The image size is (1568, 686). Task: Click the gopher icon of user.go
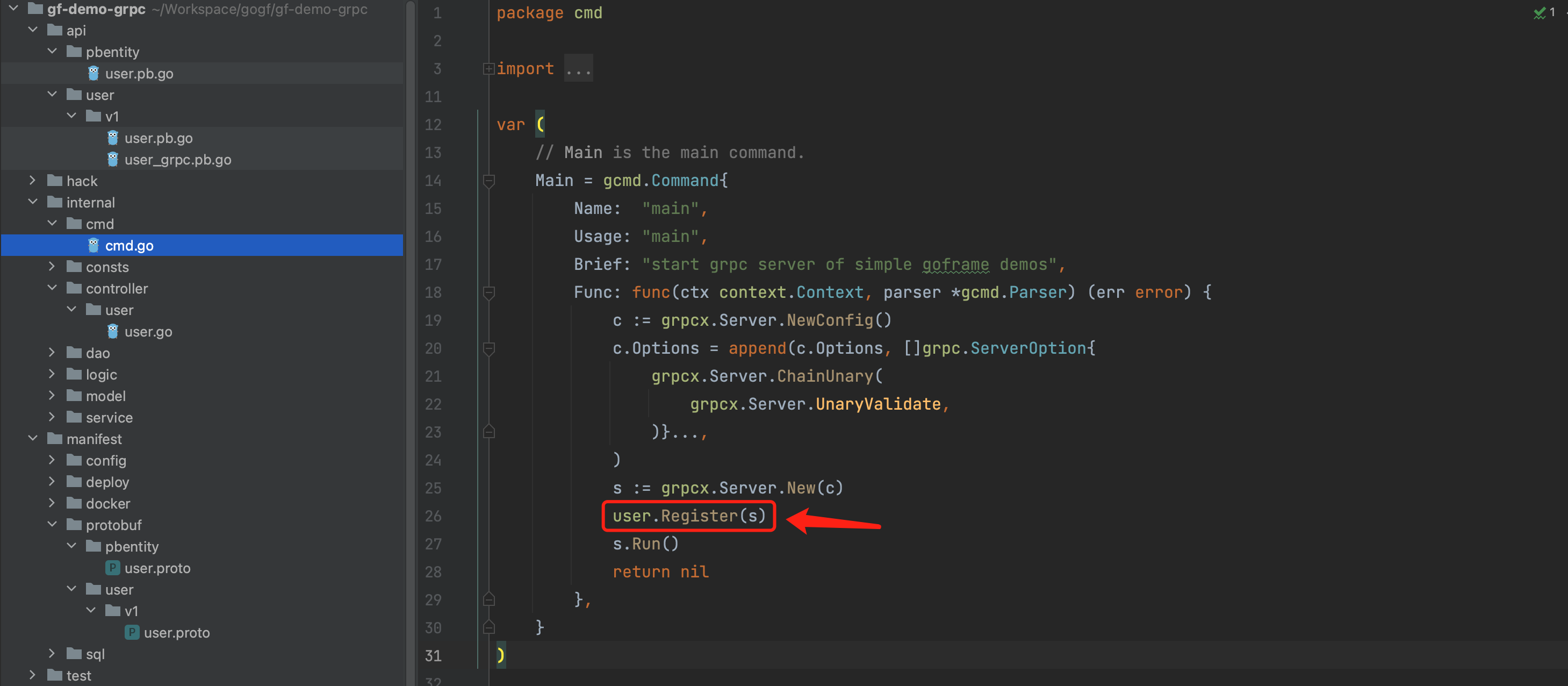click(113, 331)
